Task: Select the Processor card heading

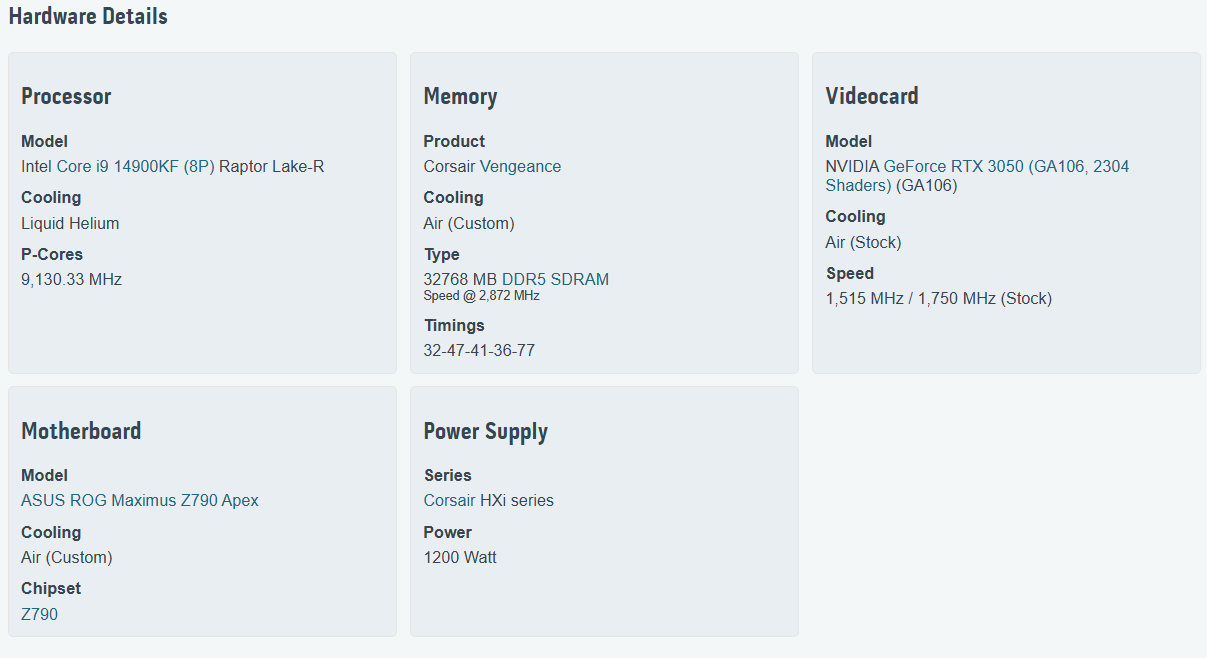Action: point(66,96)
